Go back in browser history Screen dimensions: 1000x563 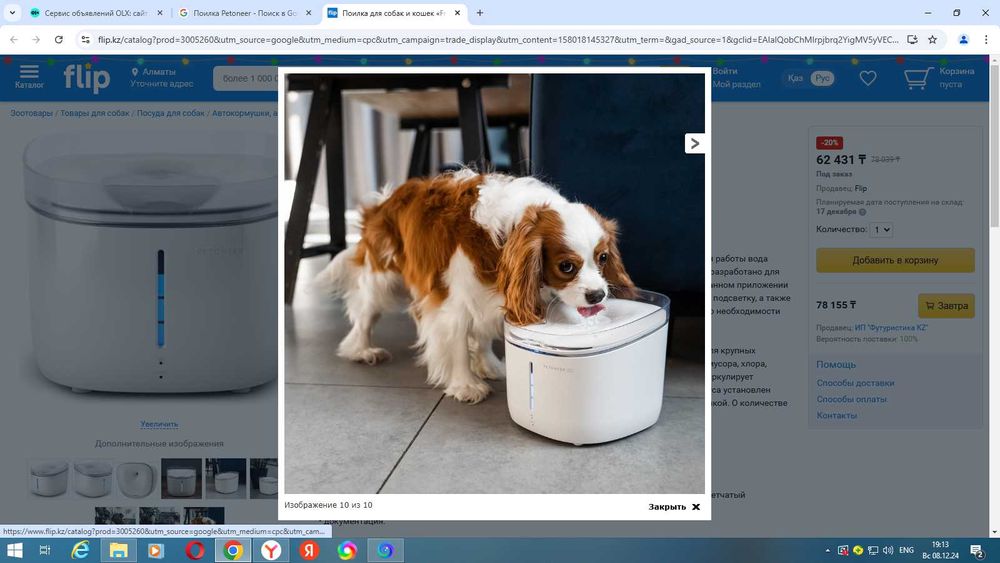point(14,40)
